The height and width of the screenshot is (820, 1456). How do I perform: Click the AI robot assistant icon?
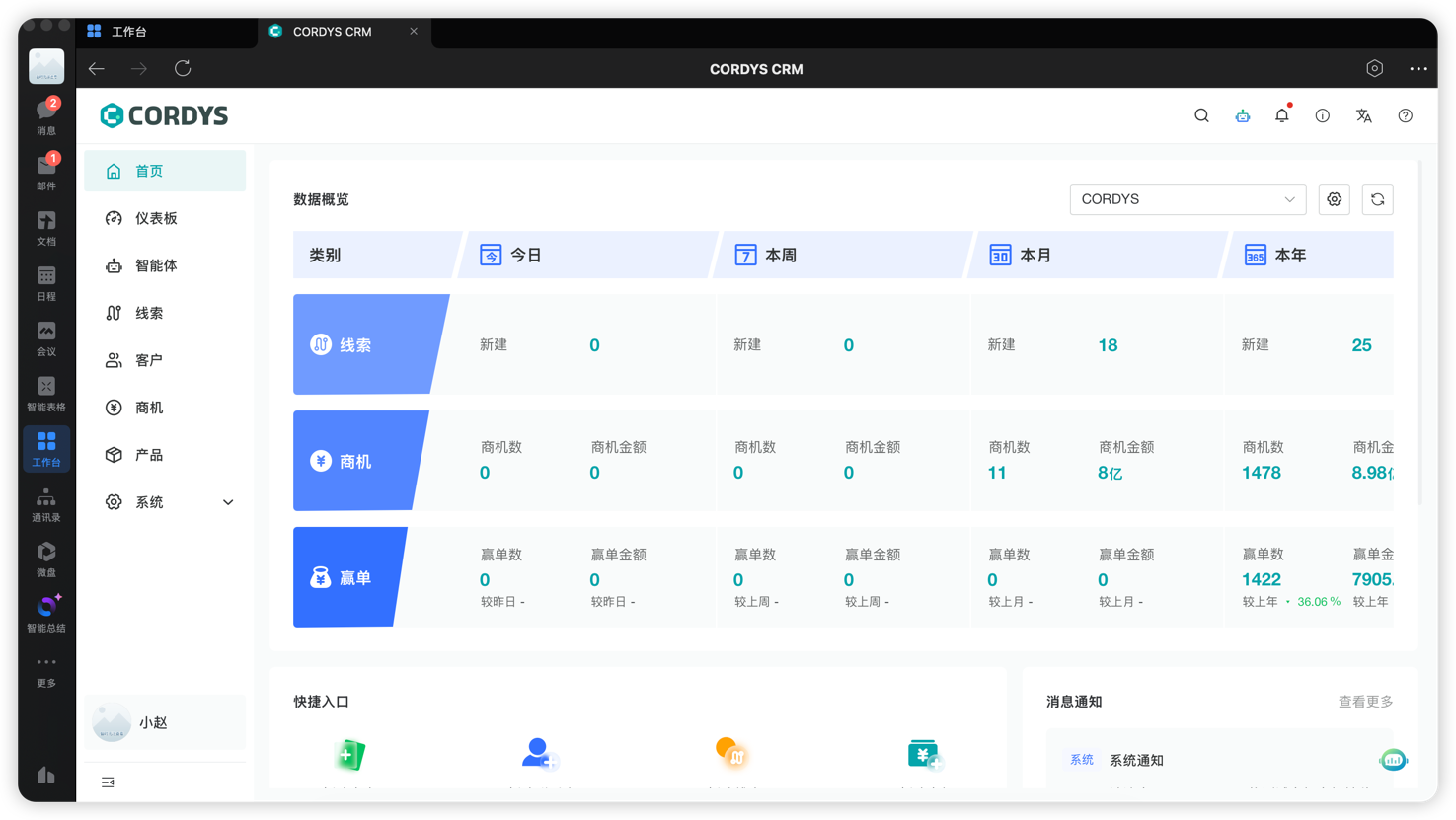click(x=1241, y=115)
